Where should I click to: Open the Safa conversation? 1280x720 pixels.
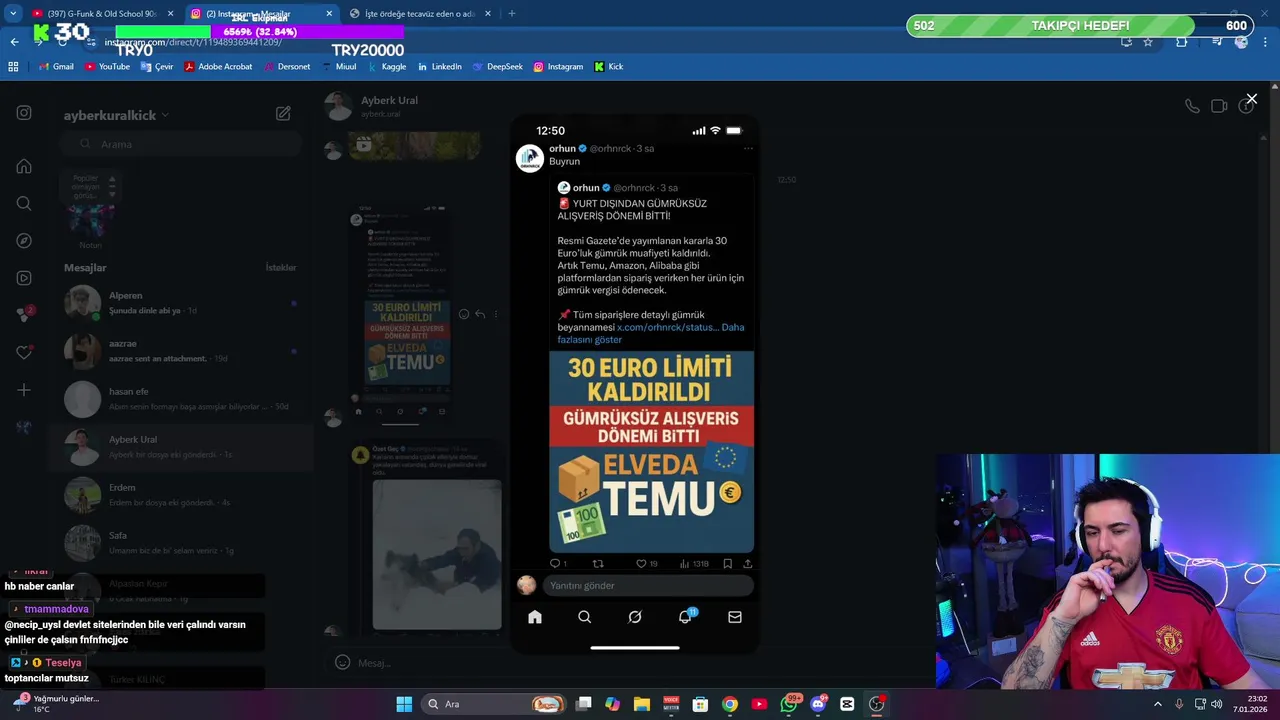click(180, 543)
